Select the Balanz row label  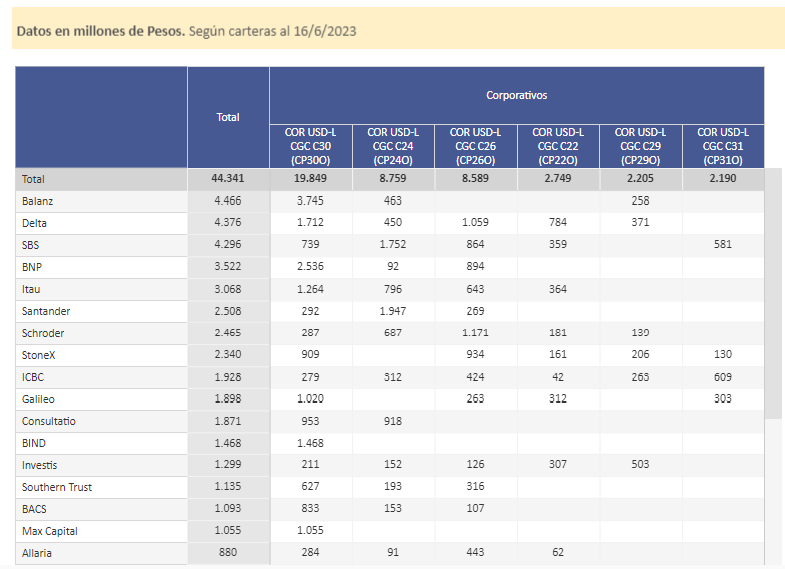click(39, 201)
